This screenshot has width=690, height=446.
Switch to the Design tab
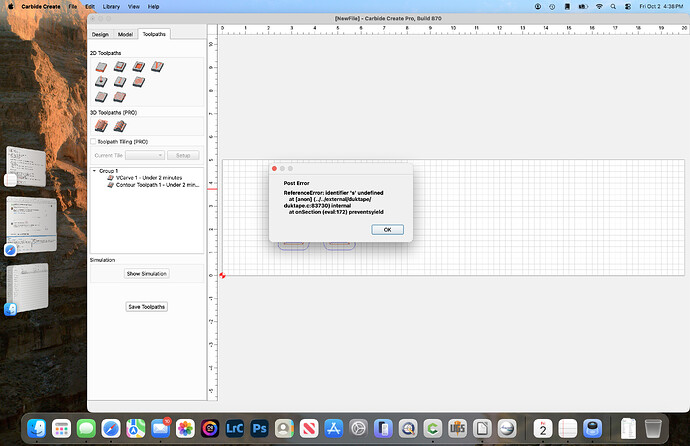[x=100, y=34]
